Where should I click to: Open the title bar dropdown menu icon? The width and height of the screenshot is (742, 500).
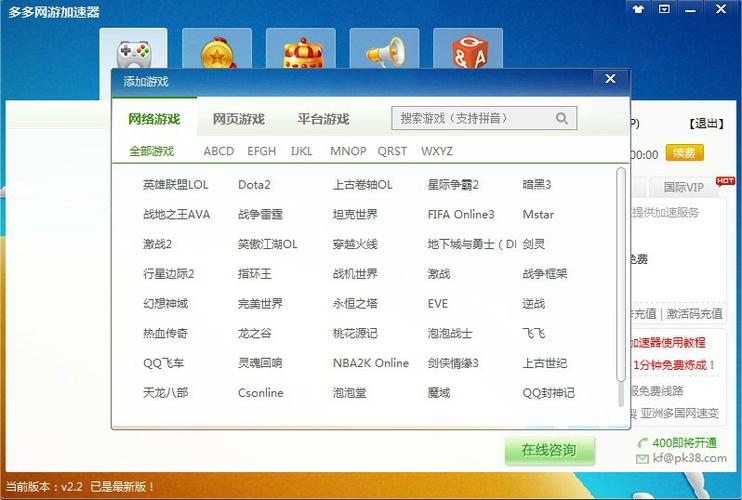click(x=664, y=9)
